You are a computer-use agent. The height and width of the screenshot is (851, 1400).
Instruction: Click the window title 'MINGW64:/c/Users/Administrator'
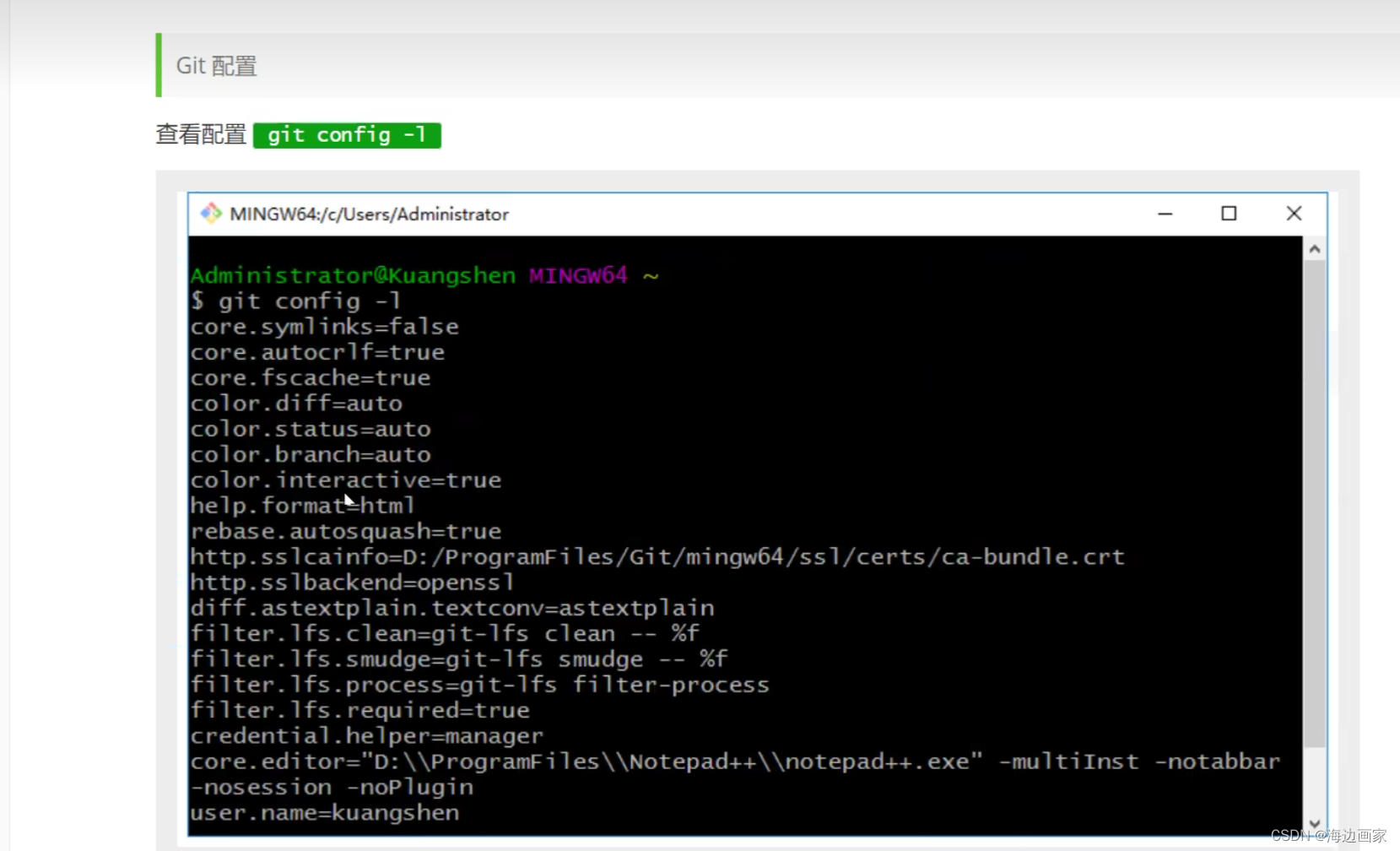click(369, 214)
